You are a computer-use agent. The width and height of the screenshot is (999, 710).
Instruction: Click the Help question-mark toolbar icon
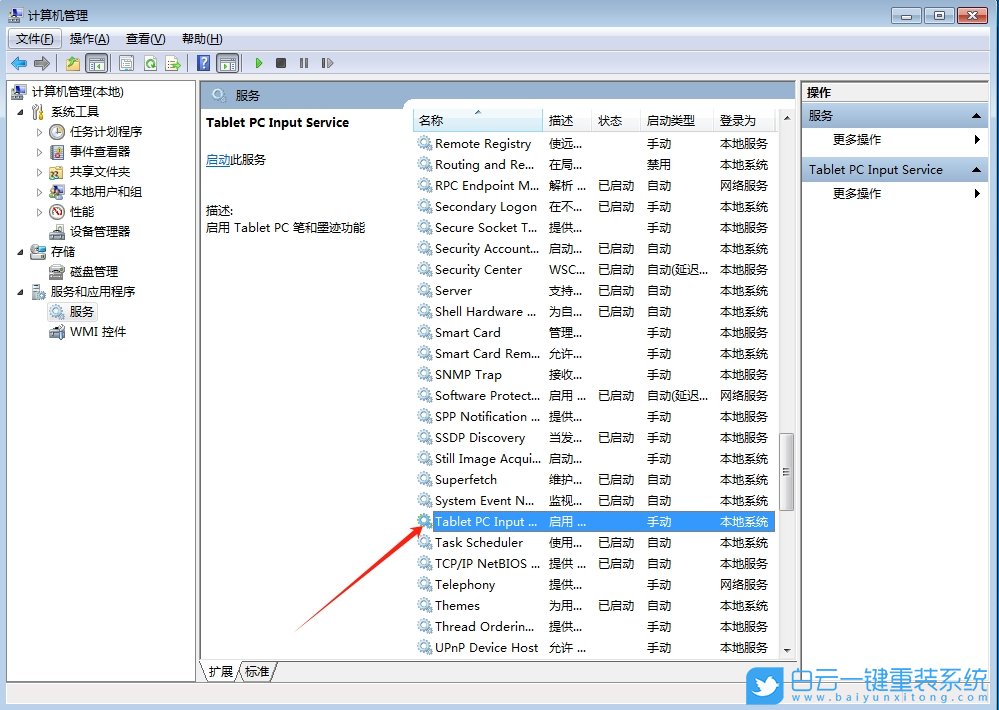pos(204,63)
